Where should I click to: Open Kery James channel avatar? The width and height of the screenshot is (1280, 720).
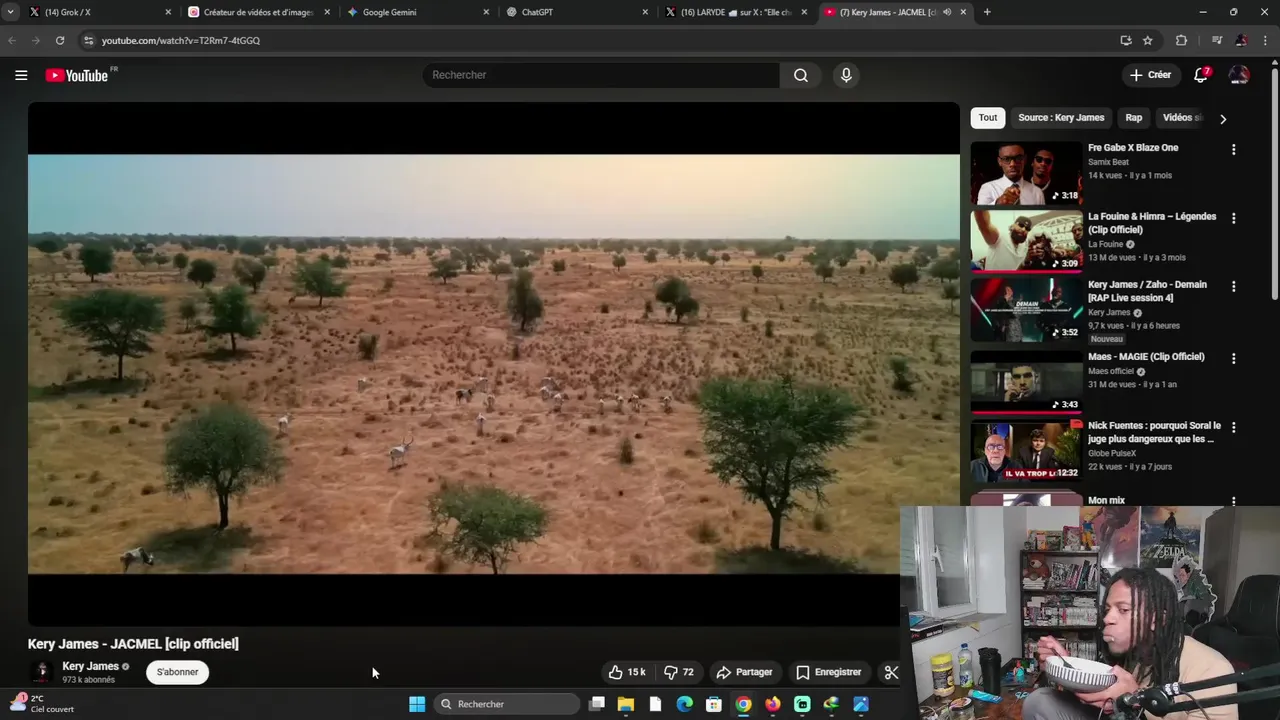pos(41,672)
